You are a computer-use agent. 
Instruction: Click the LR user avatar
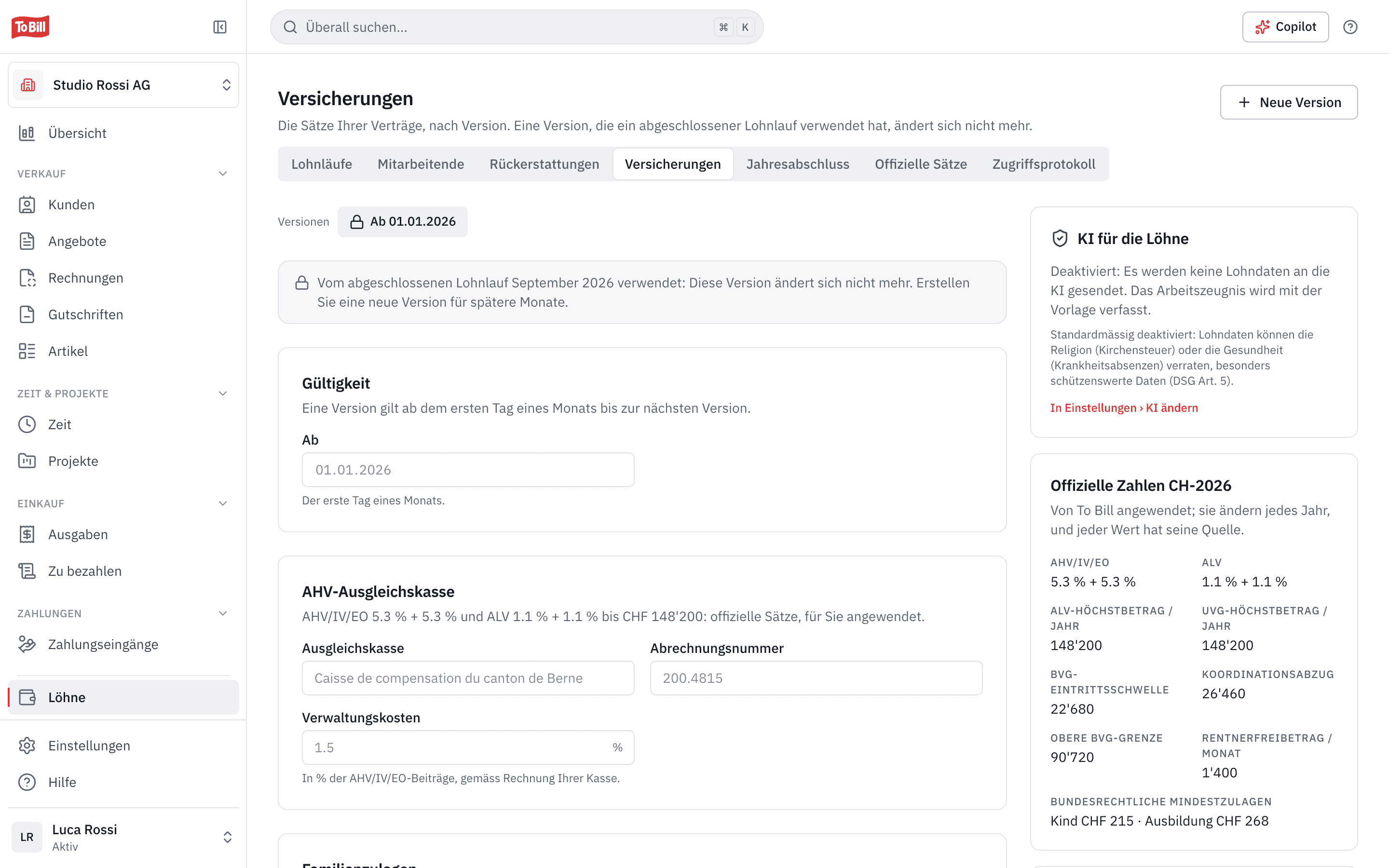click(27, 837)
